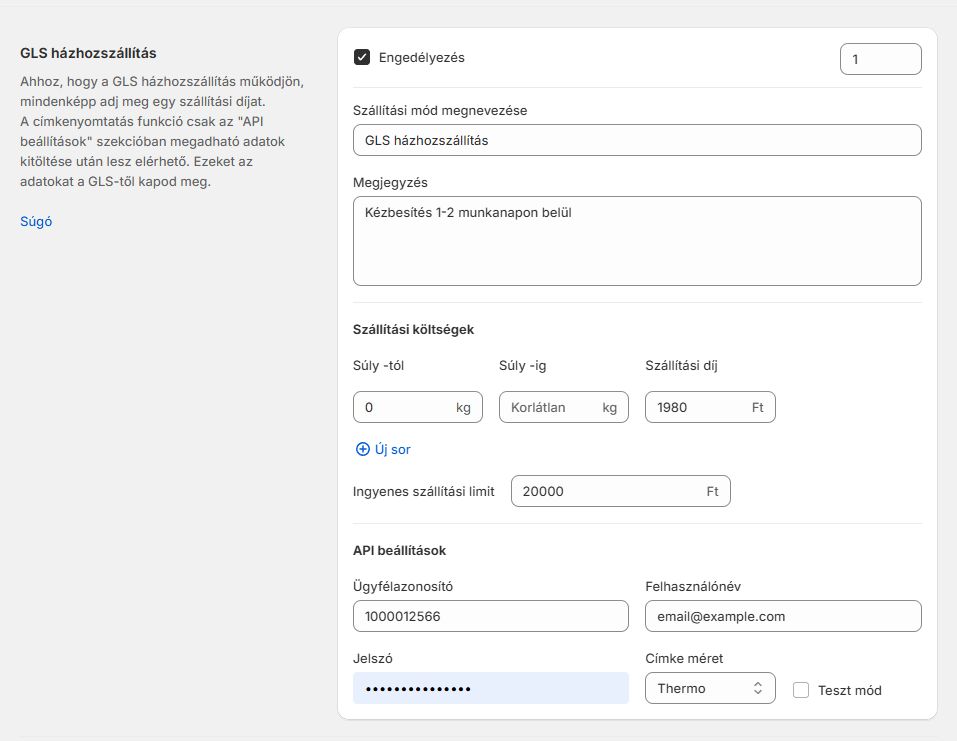Select the Jelszó password field
This screenshot has width=957, height=741.
click(x=490, y=688)
